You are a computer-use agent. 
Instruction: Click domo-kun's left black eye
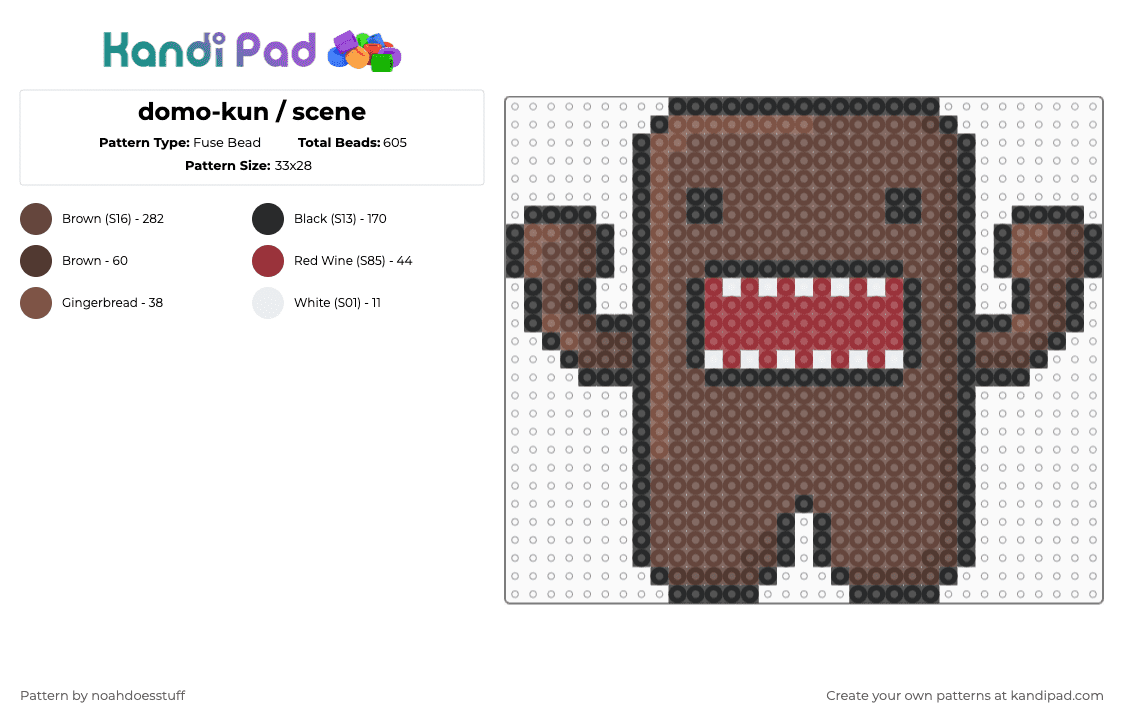pyautogui.click(x=704, y=206)
